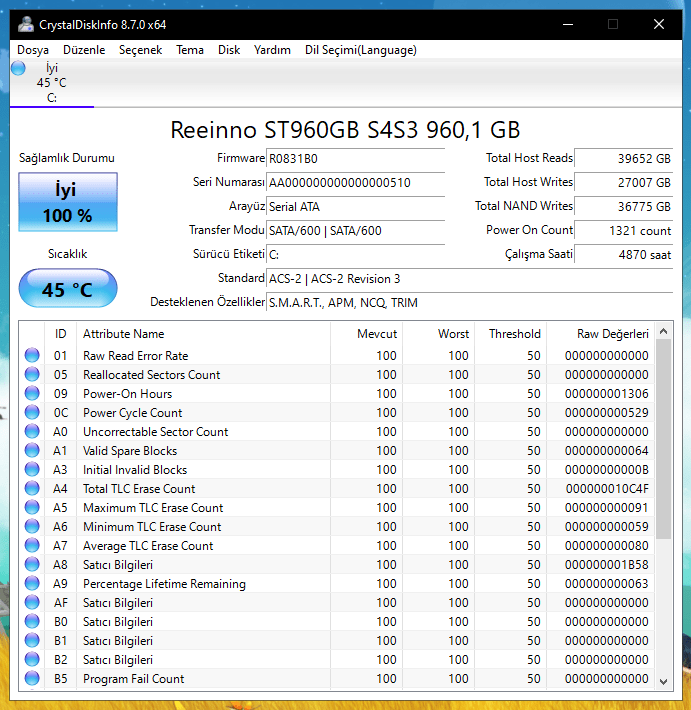Screen dimensions: 691x710
Task: Open the Tema menu
Action: (190, 50)
